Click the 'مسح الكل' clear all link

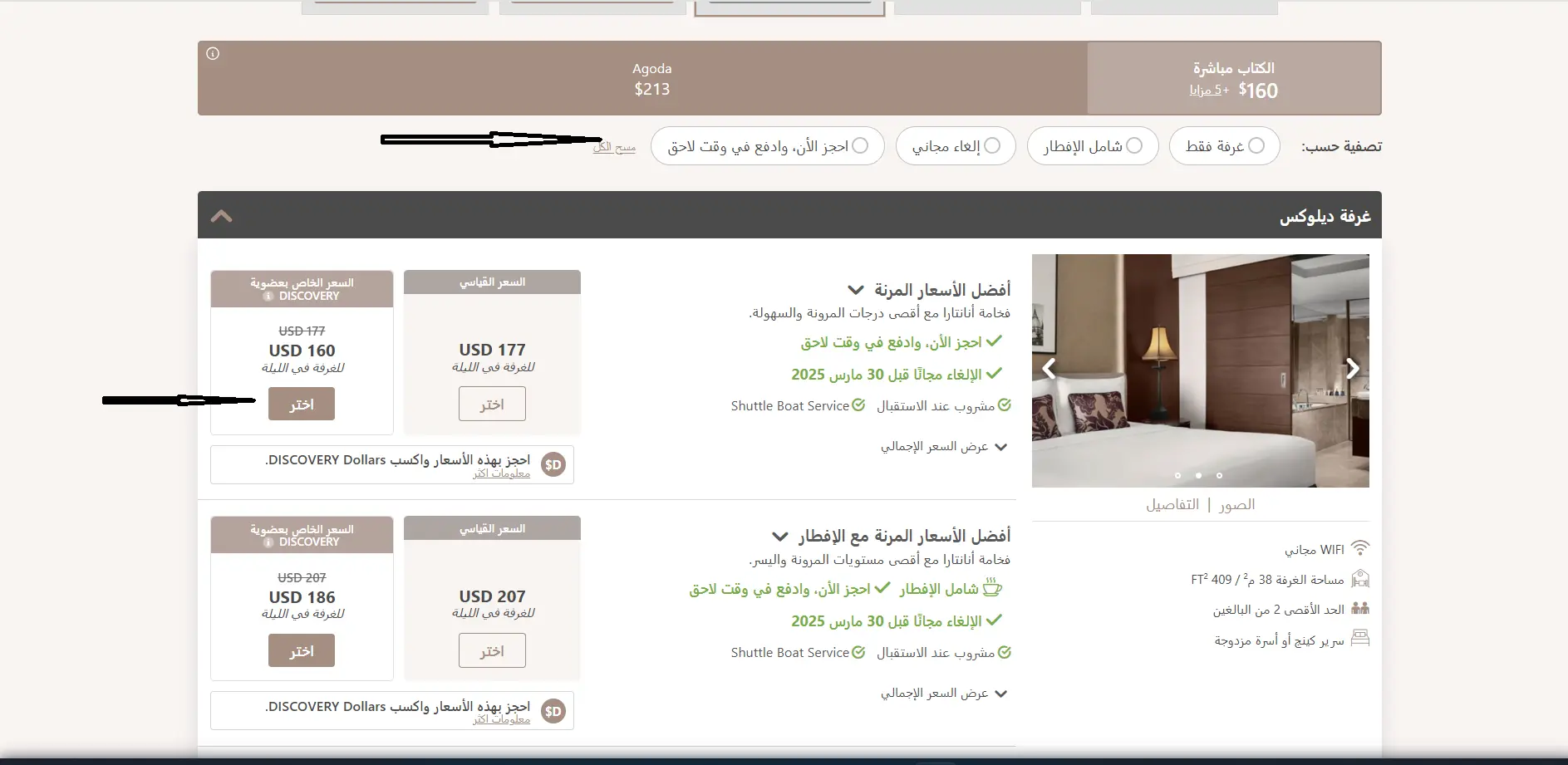[x=614, y=147]
